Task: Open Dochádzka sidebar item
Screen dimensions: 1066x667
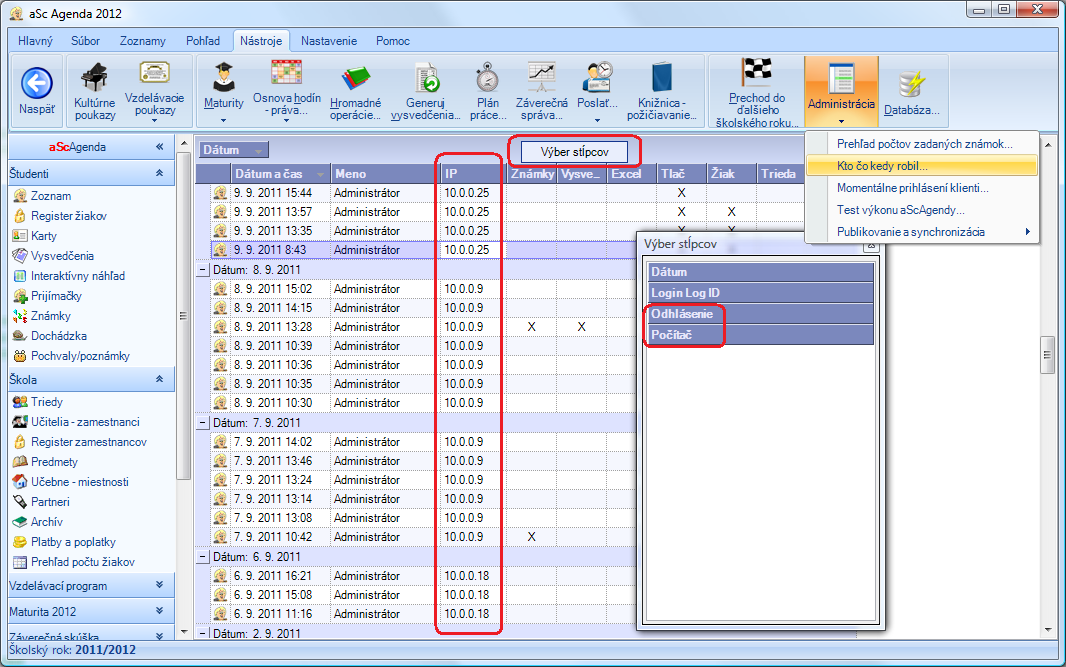Action: pyautogui.click(x=58, y=336)
